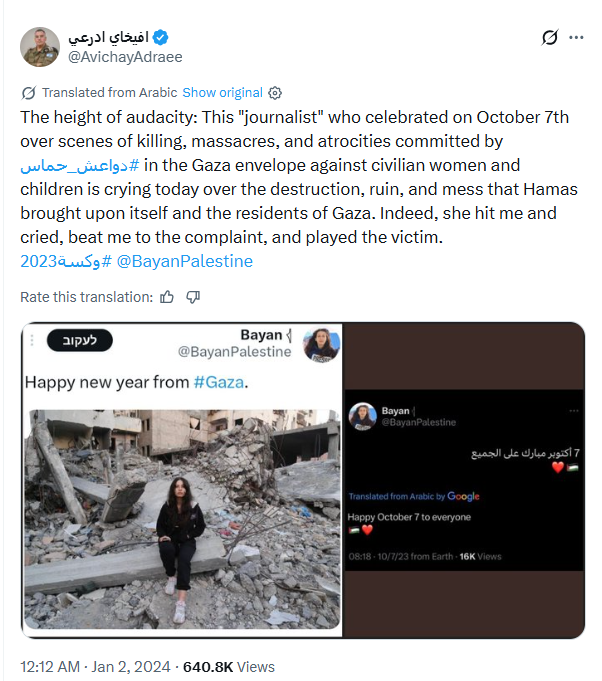Rate translation with thumbs down
This screenshot has width=602, height=681.
tap(193, 297)
